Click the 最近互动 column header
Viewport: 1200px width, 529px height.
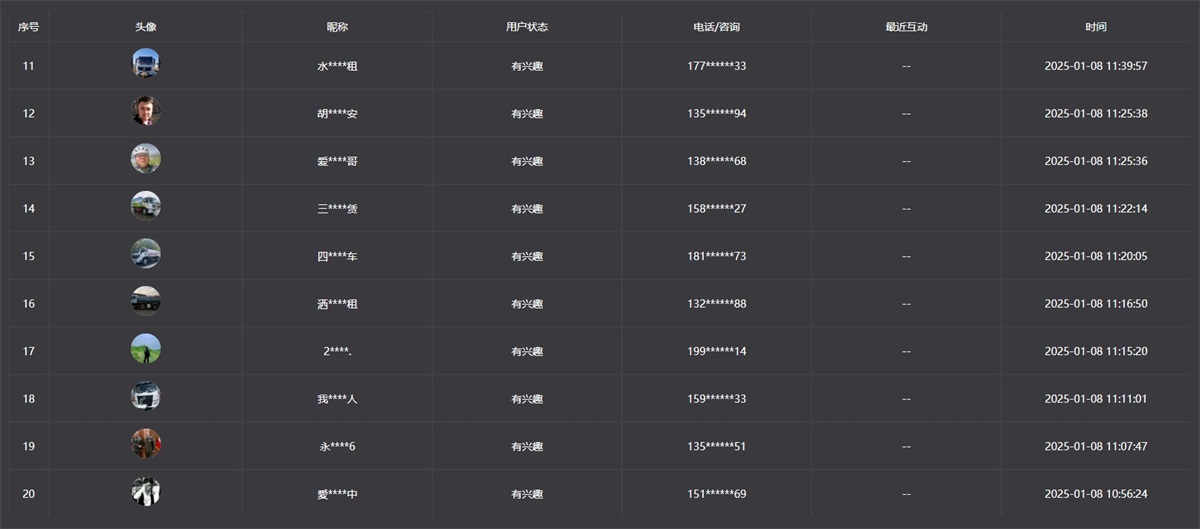(x=906, y=27)
